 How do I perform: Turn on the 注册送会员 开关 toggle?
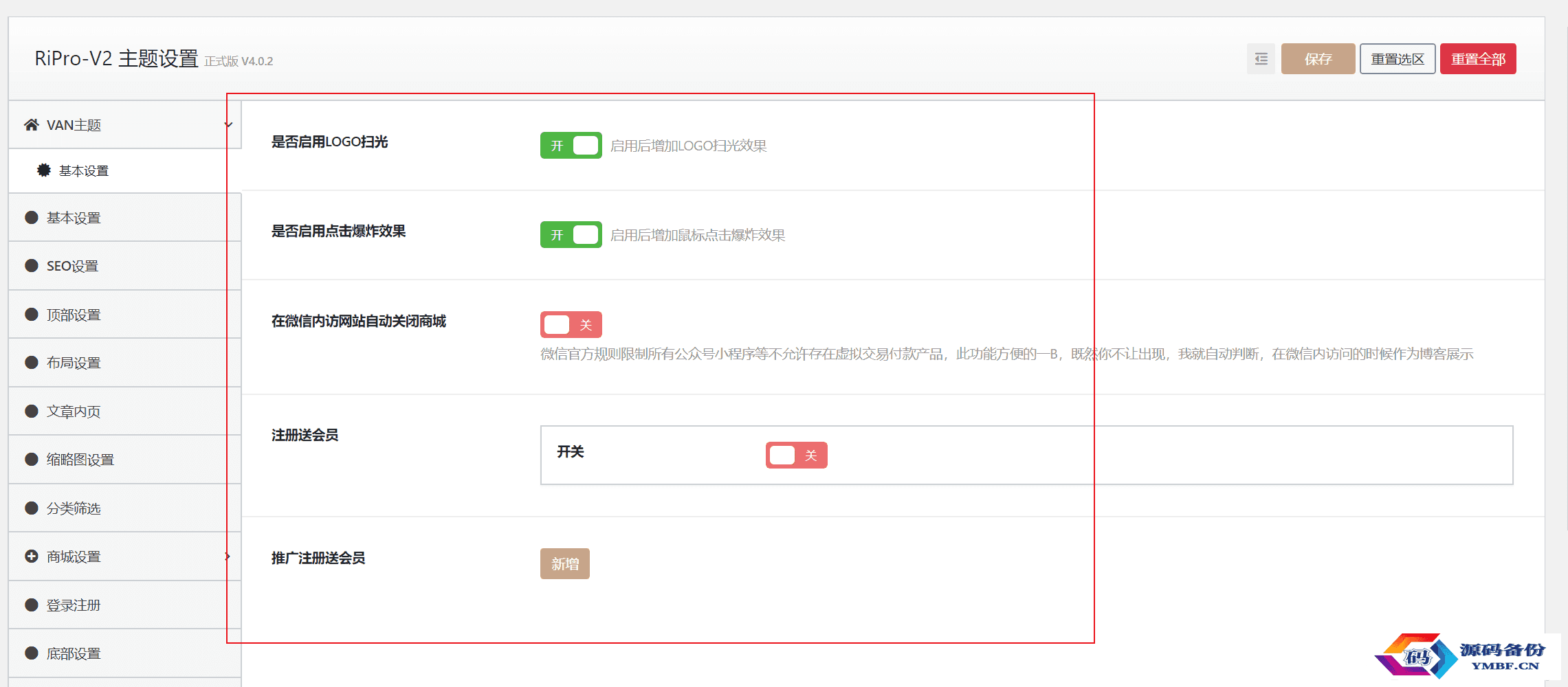pyautogui.click(x=796, y=455)
